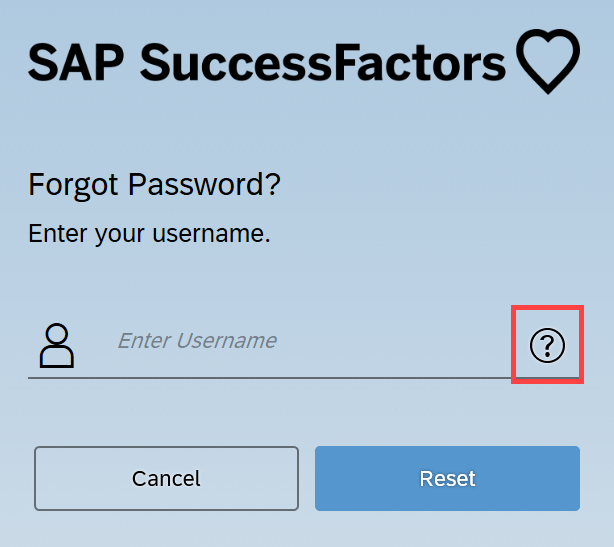
Task: Click the SAP SuccessFactors logo text
Action: pos(267,63)
